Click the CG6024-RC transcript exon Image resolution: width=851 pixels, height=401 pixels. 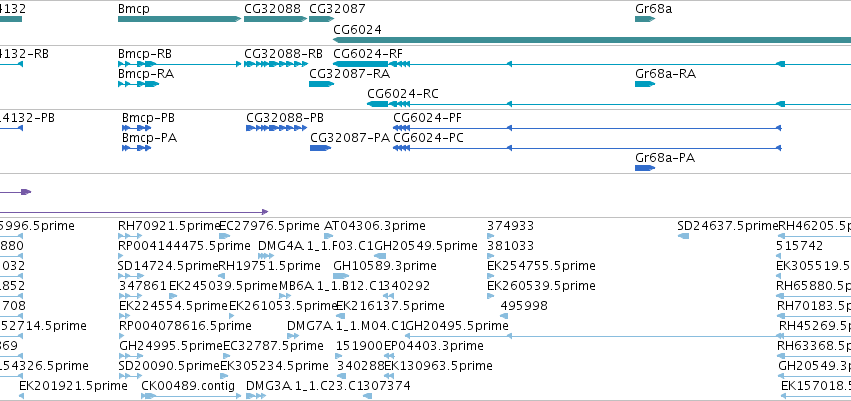[x=378, y=104]
